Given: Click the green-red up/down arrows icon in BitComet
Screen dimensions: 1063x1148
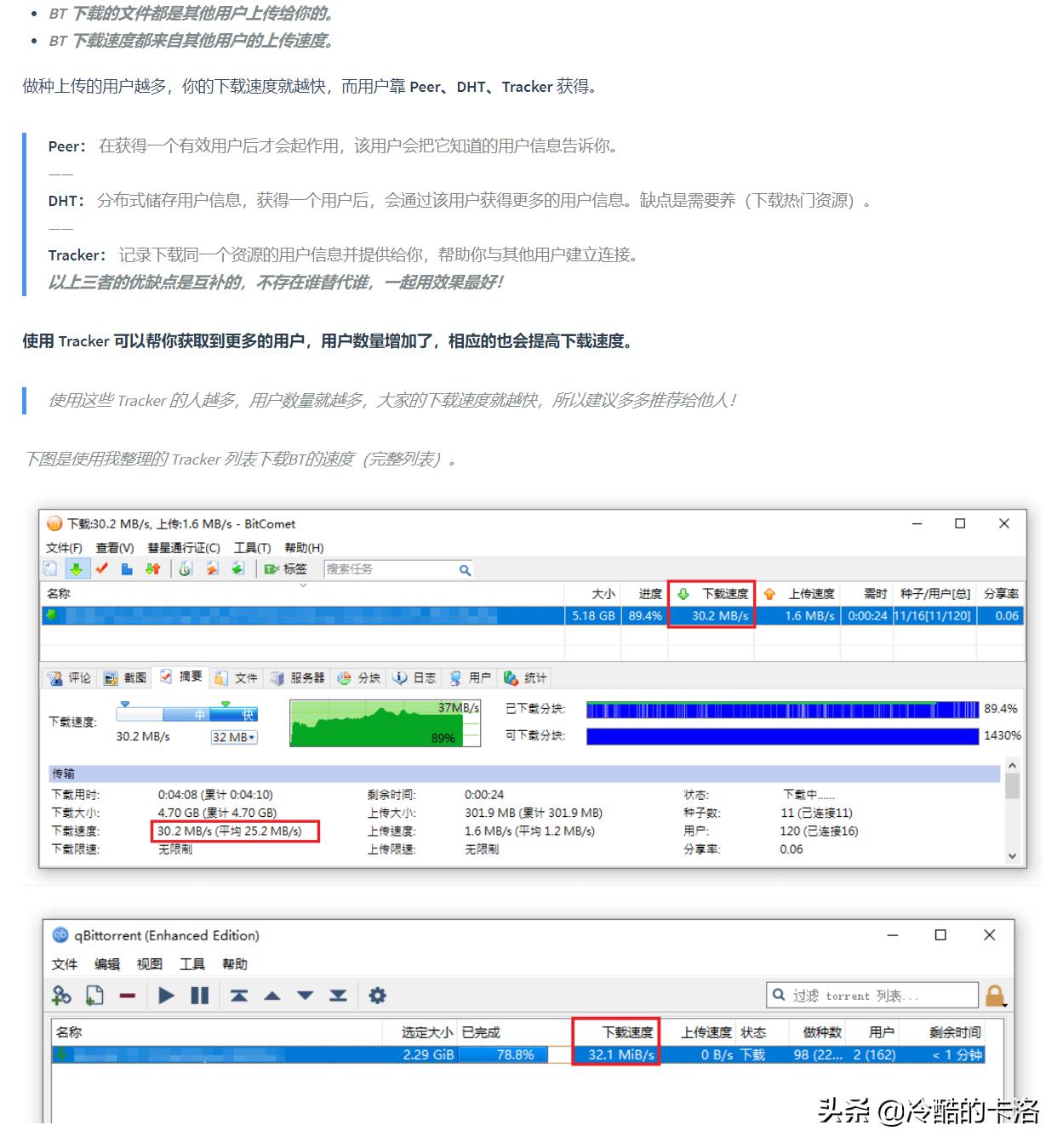Looking at the screenshot, I should [x=153, y=569].
